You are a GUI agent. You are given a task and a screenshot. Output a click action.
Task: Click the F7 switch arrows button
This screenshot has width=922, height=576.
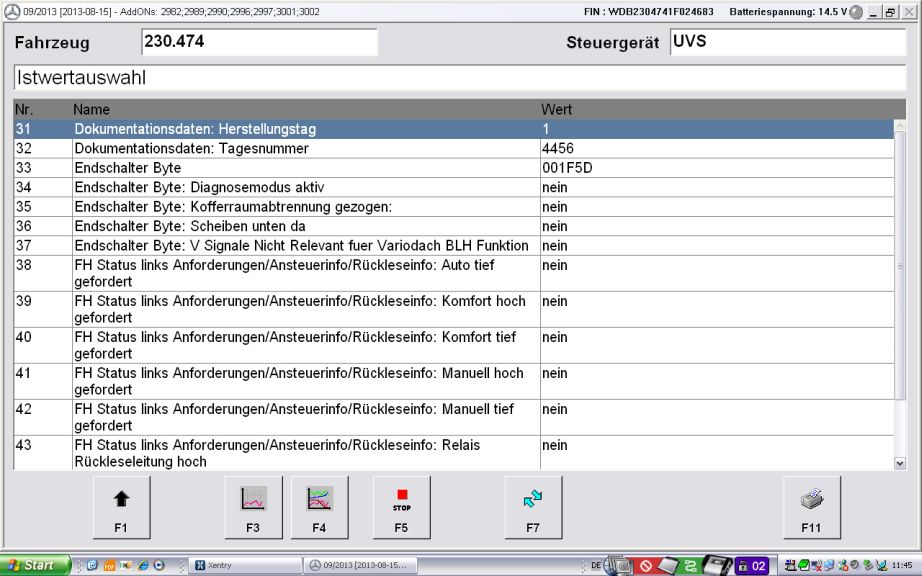(x=533, y=507)
